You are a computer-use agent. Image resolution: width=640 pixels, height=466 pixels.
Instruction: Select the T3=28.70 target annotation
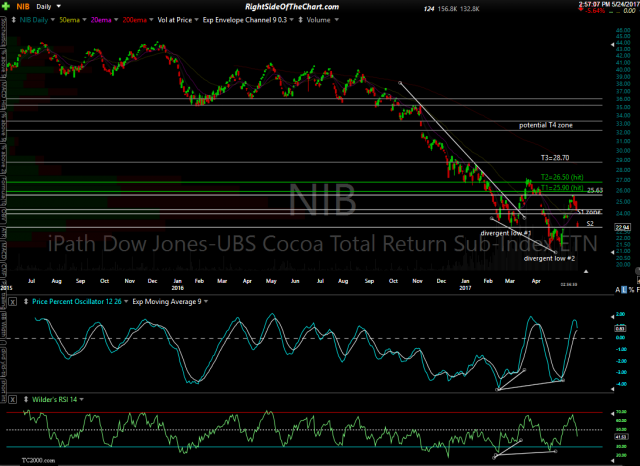(x=555, y=158)
